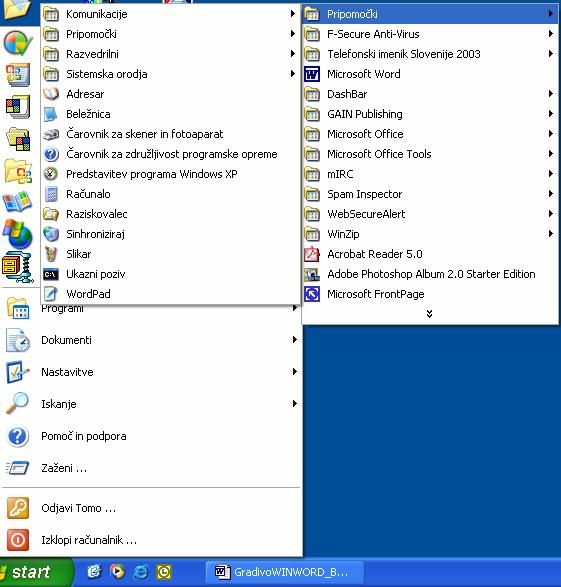Open the program compatibility wizard help icon

(x=51, y=154)
